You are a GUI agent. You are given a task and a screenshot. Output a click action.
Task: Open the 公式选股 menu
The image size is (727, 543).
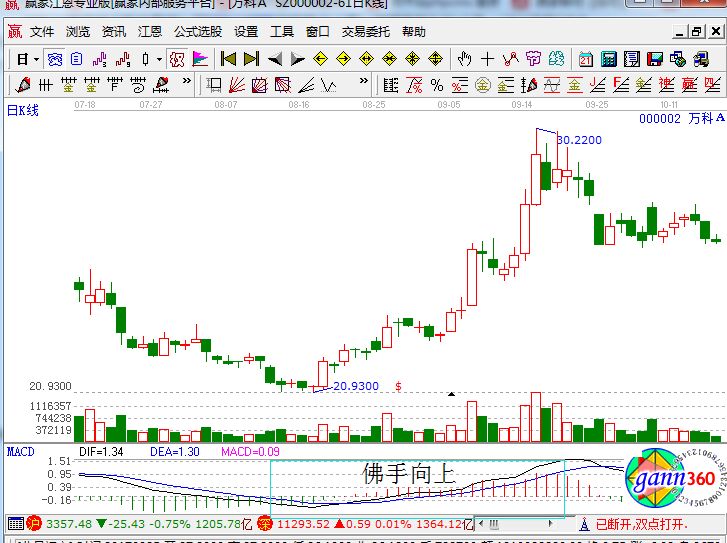[198, 32]
